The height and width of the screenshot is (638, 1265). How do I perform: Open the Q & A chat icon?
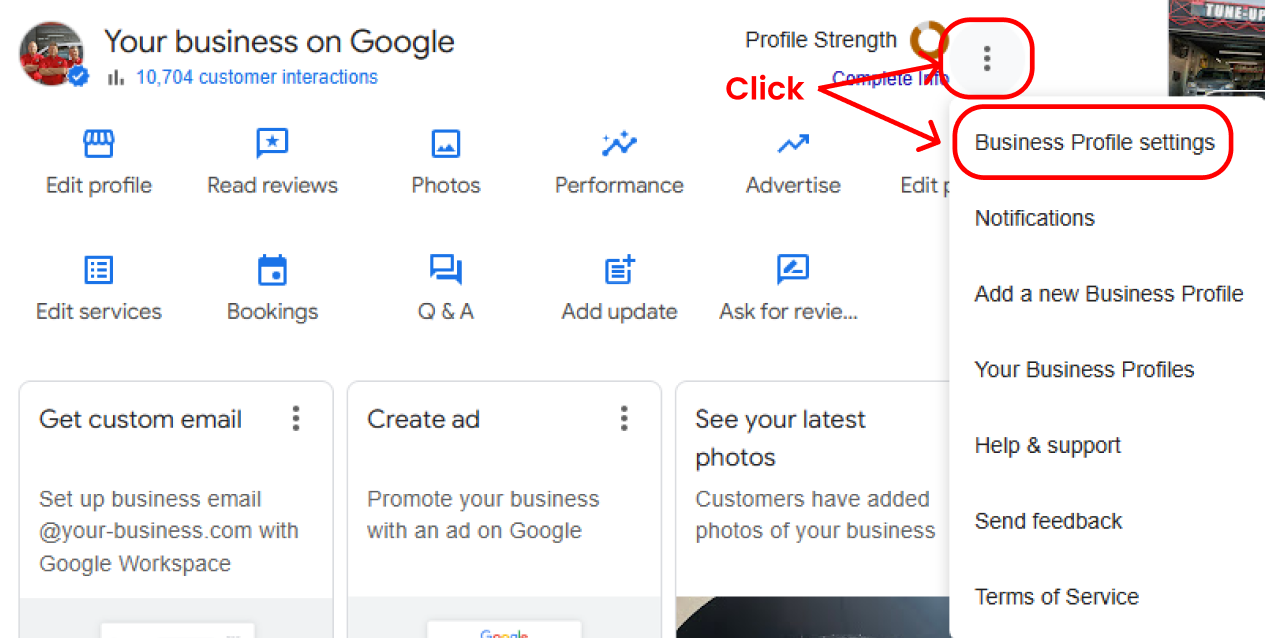[446, 270]
